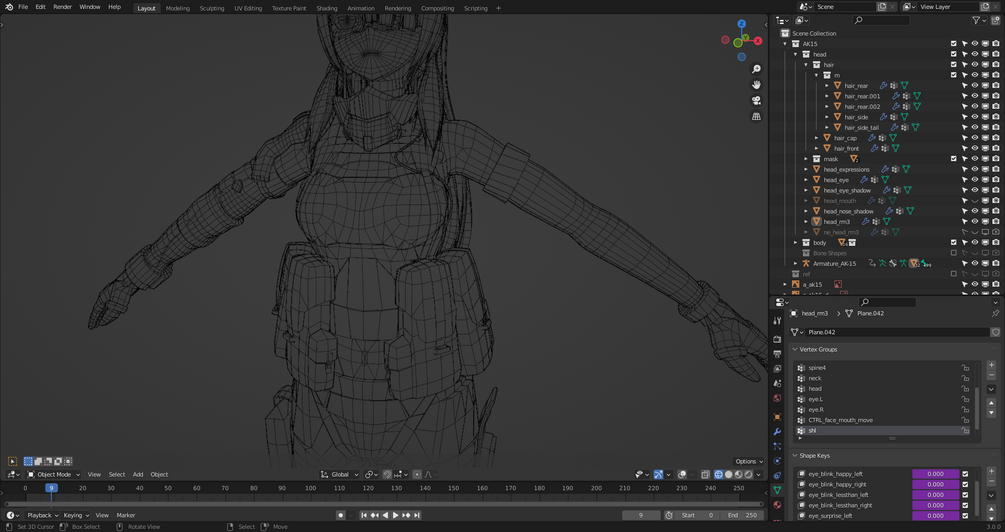The height and width of the screenshot is (532, 1005).
Task: Select the neck vertex group
Action: [x=815, y=378]
